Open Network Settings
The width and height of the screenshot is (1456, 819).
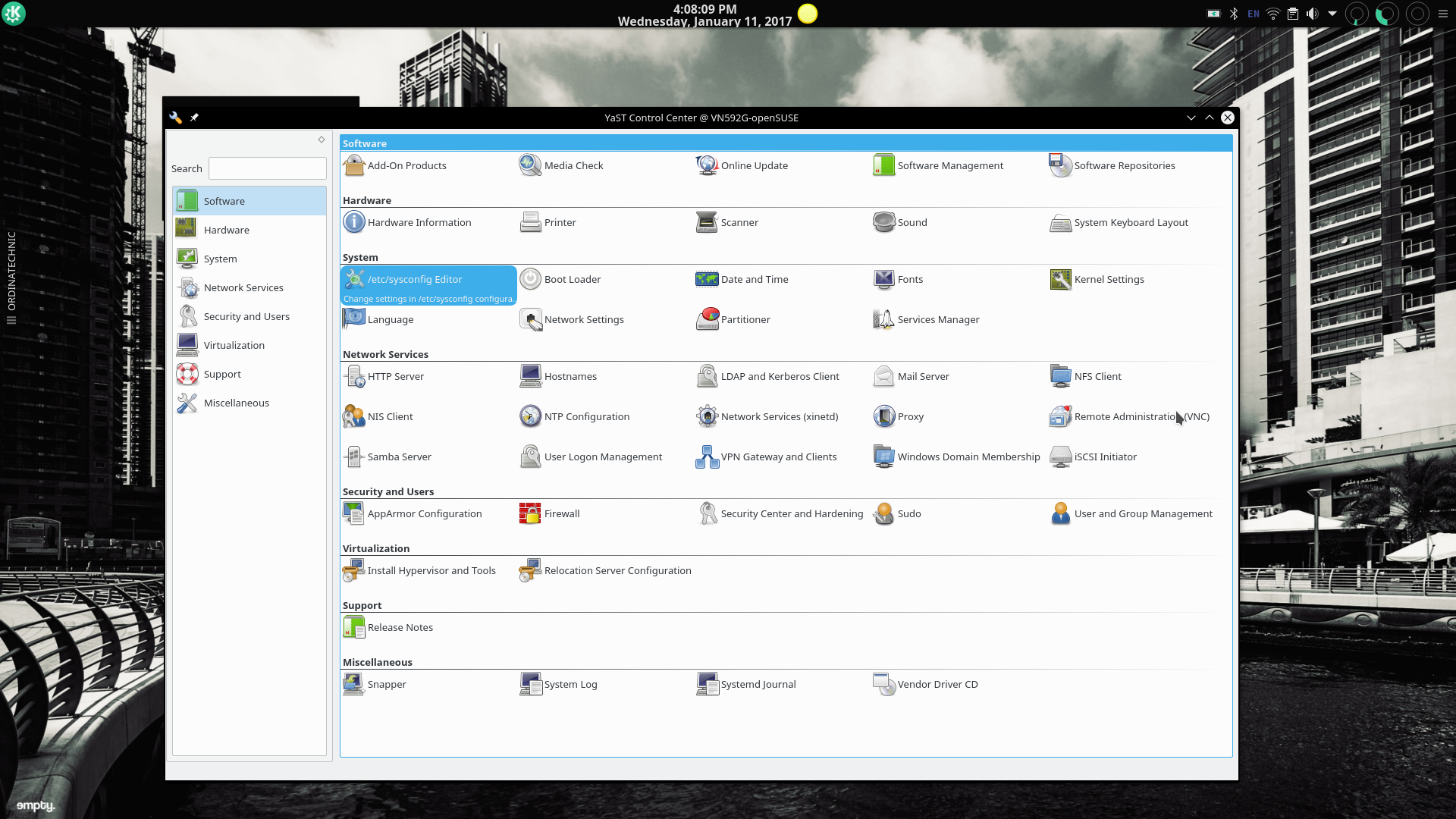572,319
